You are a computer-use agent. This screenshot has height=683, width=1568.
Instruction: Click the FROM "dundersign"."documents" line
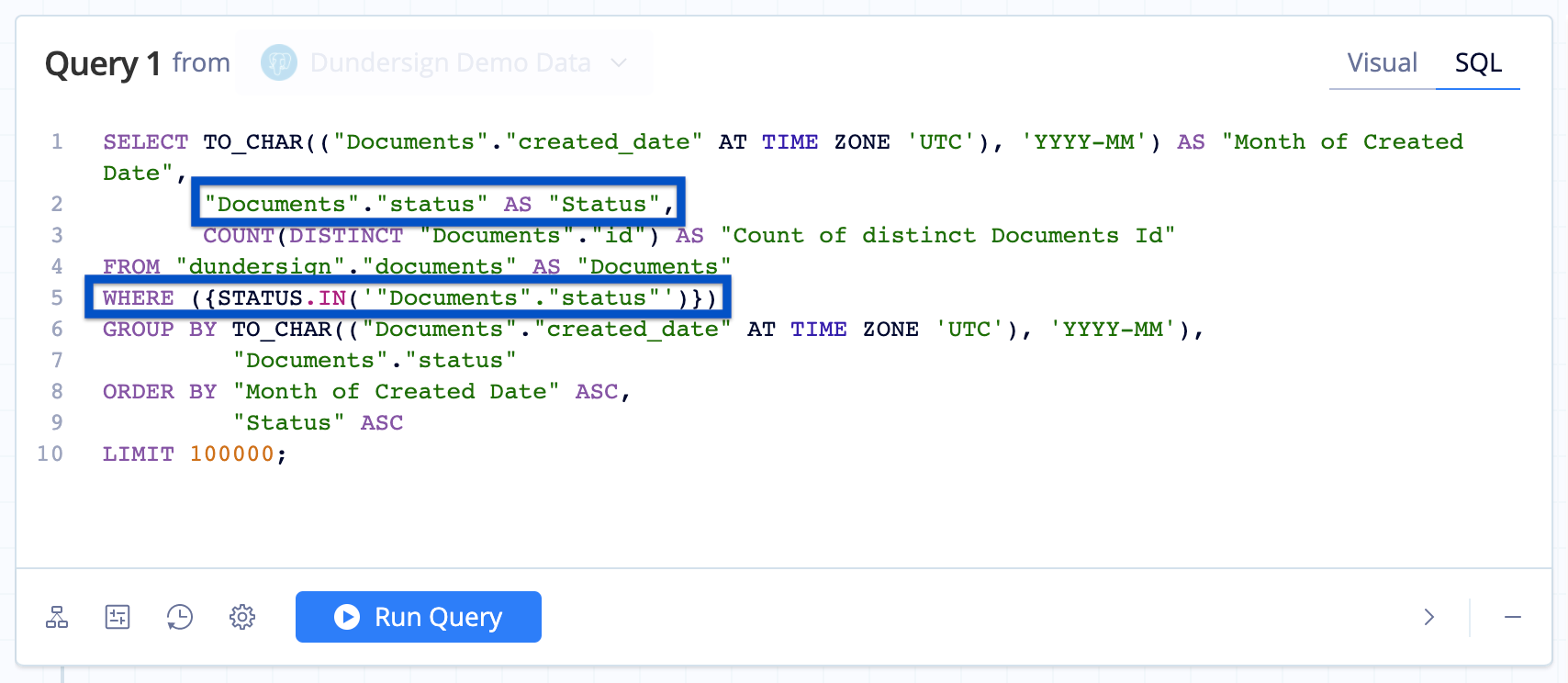[417, 266]
